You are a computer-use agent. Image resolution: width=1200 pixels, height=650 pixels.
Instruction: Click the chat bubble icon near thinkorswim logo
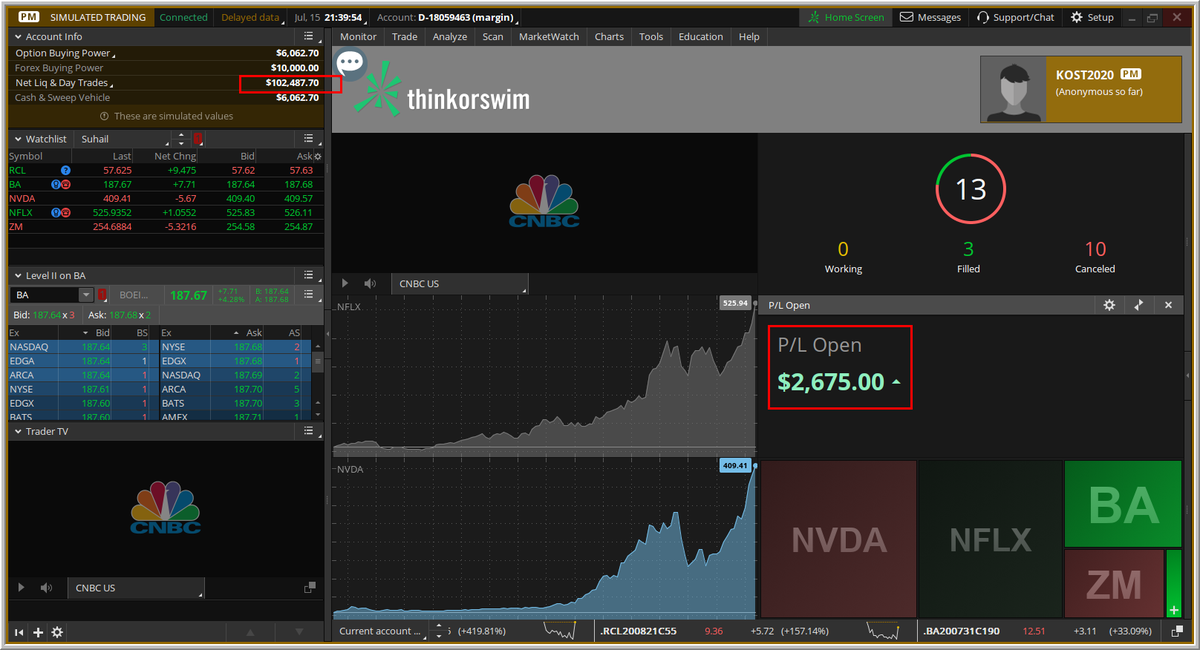pos(350,64)
